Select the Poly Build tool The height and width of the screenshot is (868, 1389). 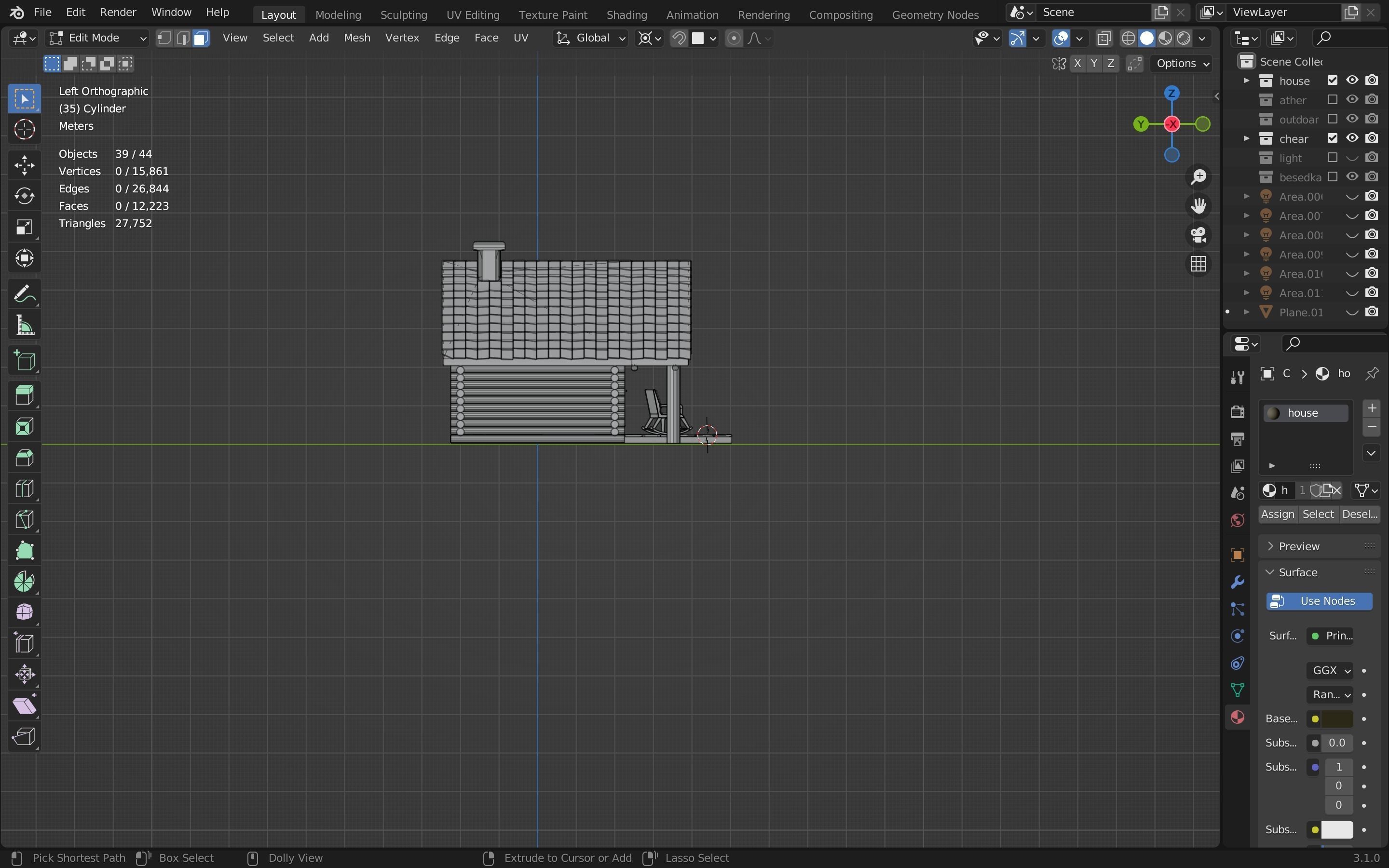24,551
